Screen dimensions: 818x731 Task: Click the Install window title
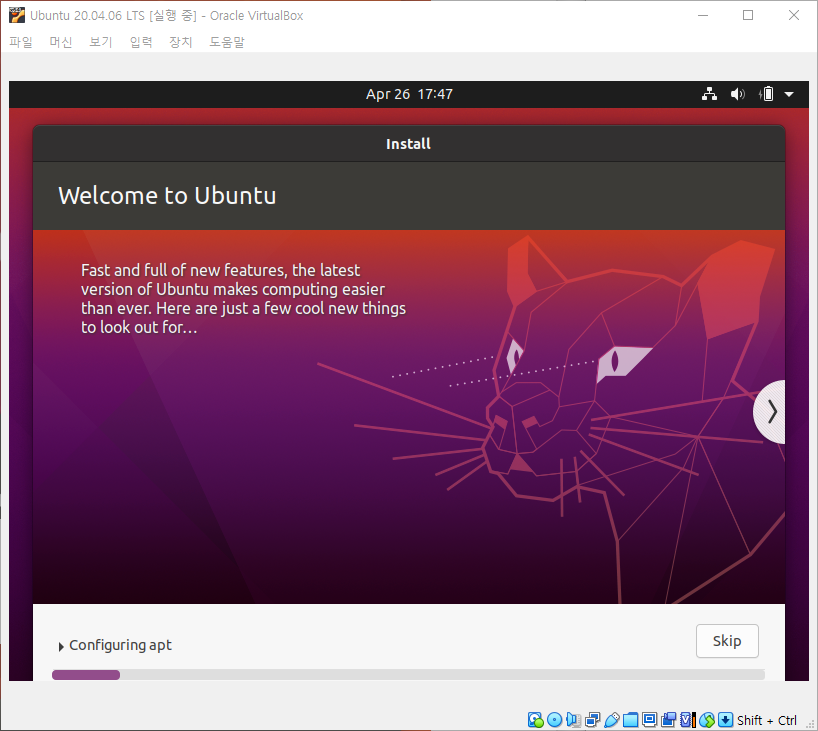click(x=408, y=144)
